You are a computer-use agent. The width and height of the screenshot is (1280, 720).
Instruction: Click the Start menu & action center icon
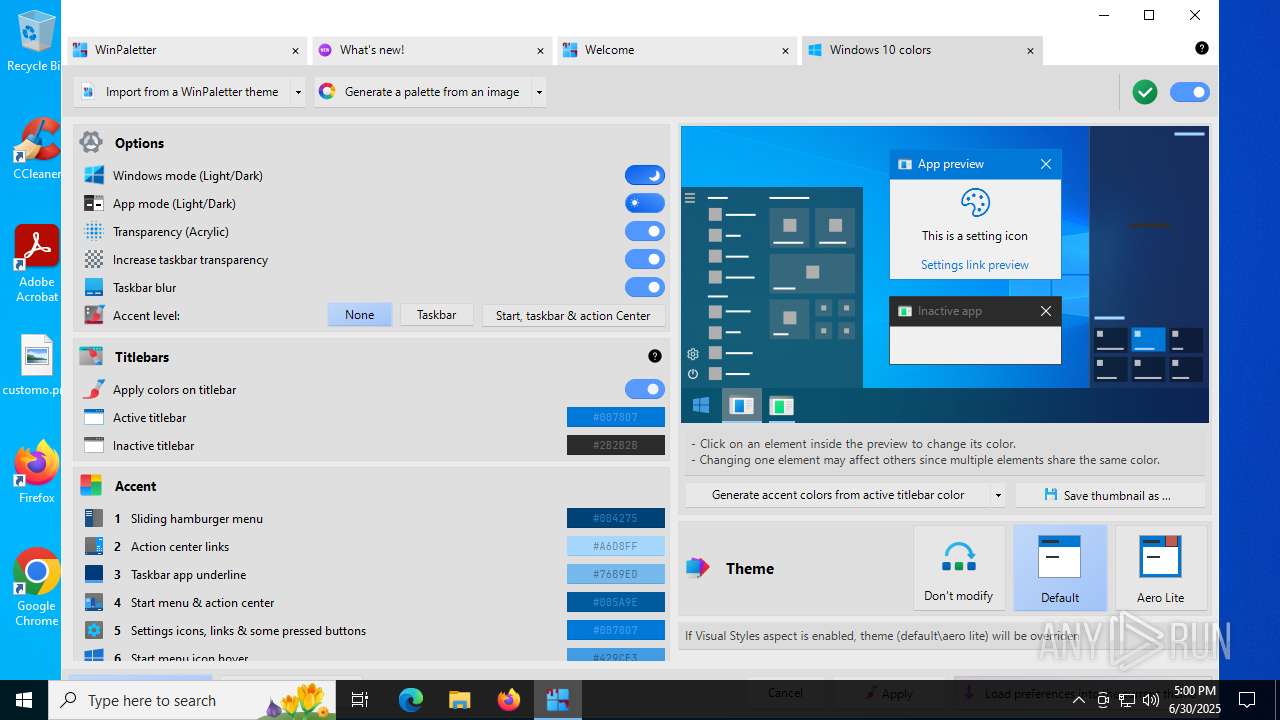[94, 602]
